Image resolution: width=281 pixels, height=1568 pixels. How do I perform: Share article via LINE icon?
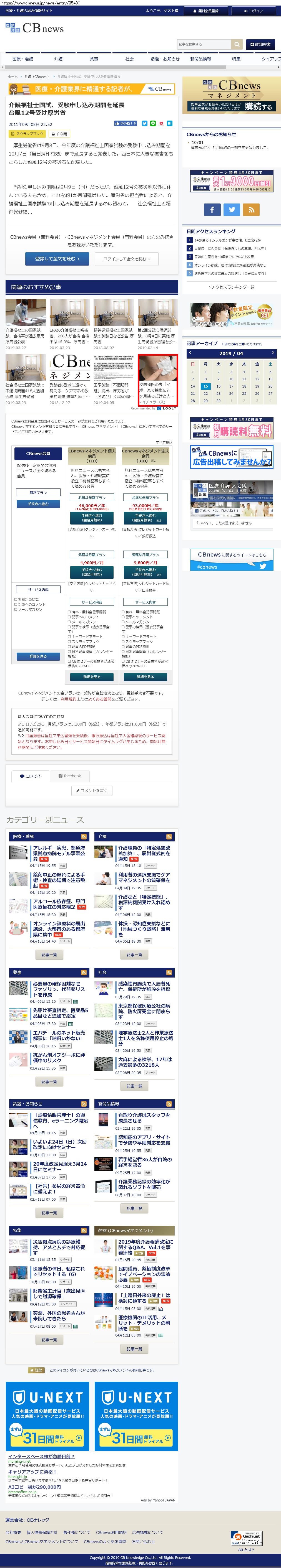click(153, 124)
